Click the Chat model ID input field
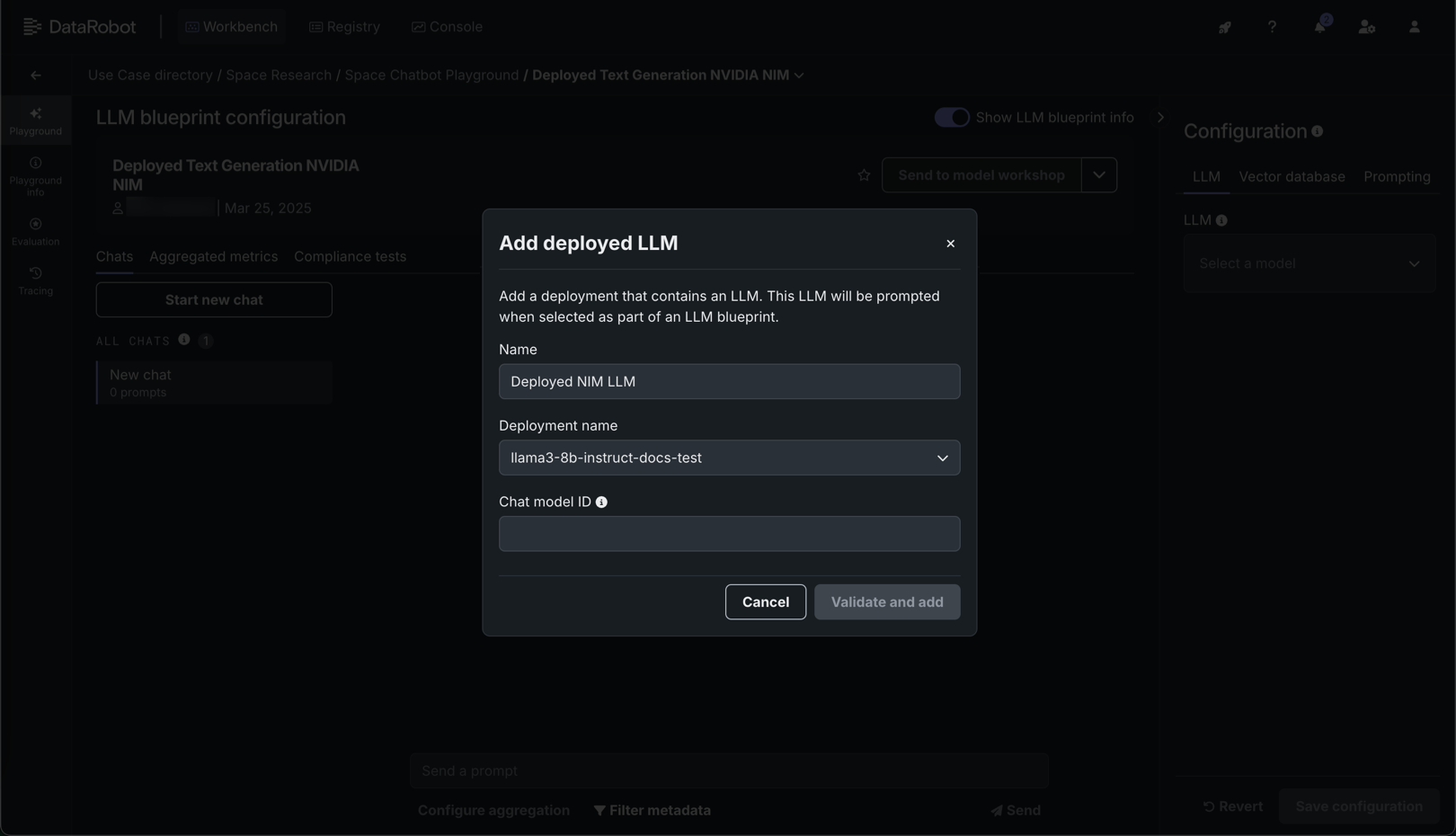Screen dimensions: 1456x836 tap(729, 534)
